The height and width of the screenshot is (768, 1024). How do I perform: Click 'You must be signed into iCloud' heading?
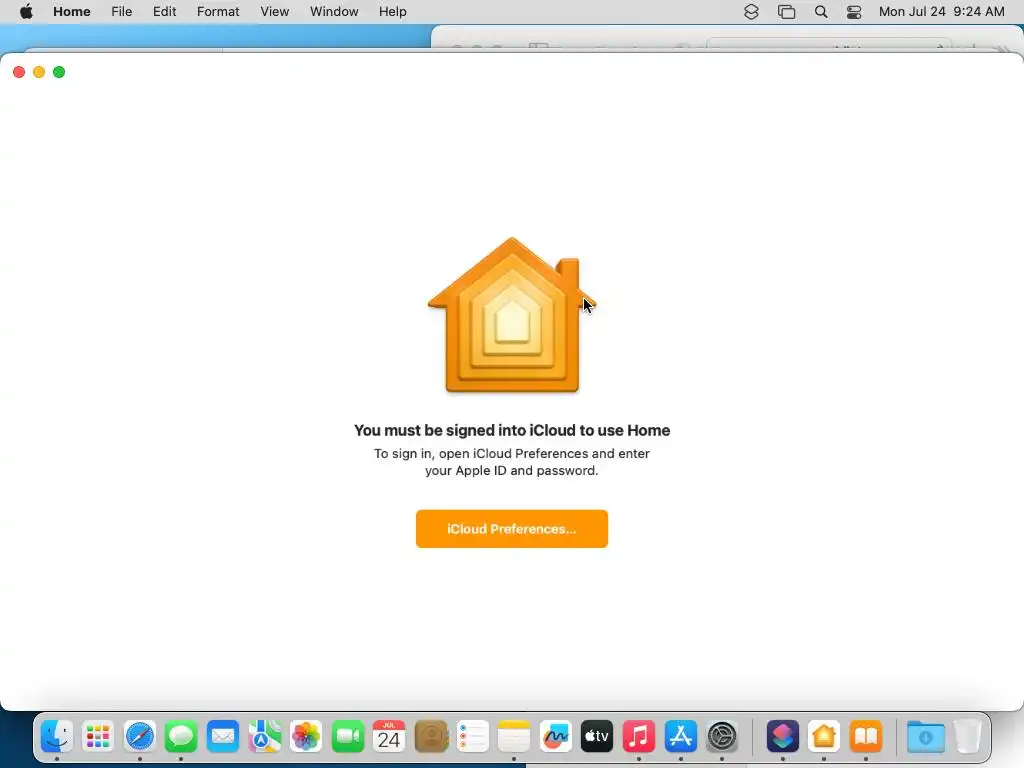click(511, 430)
